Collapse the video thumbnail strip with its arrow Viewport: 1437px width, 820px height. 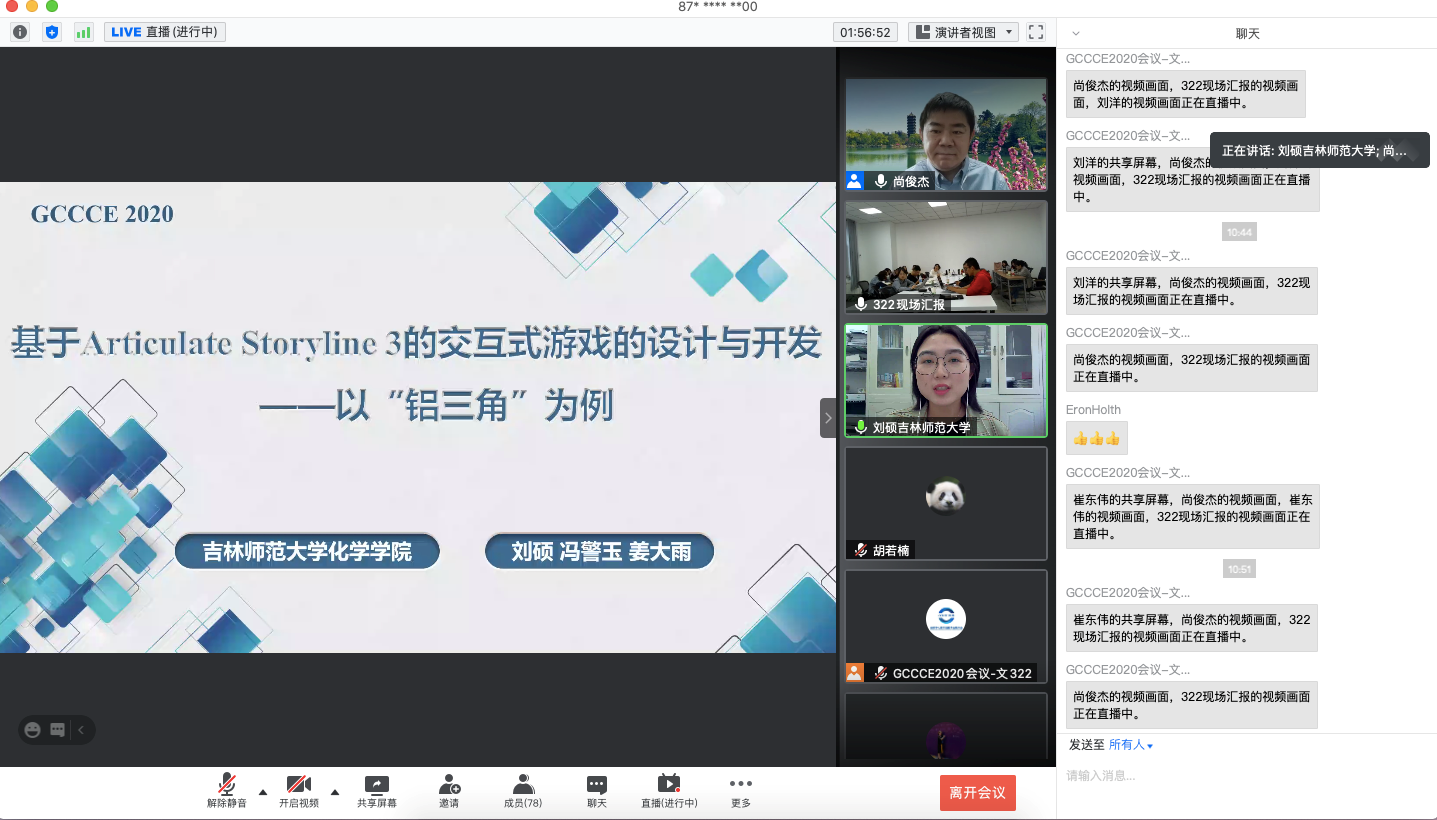pos(828,418)
